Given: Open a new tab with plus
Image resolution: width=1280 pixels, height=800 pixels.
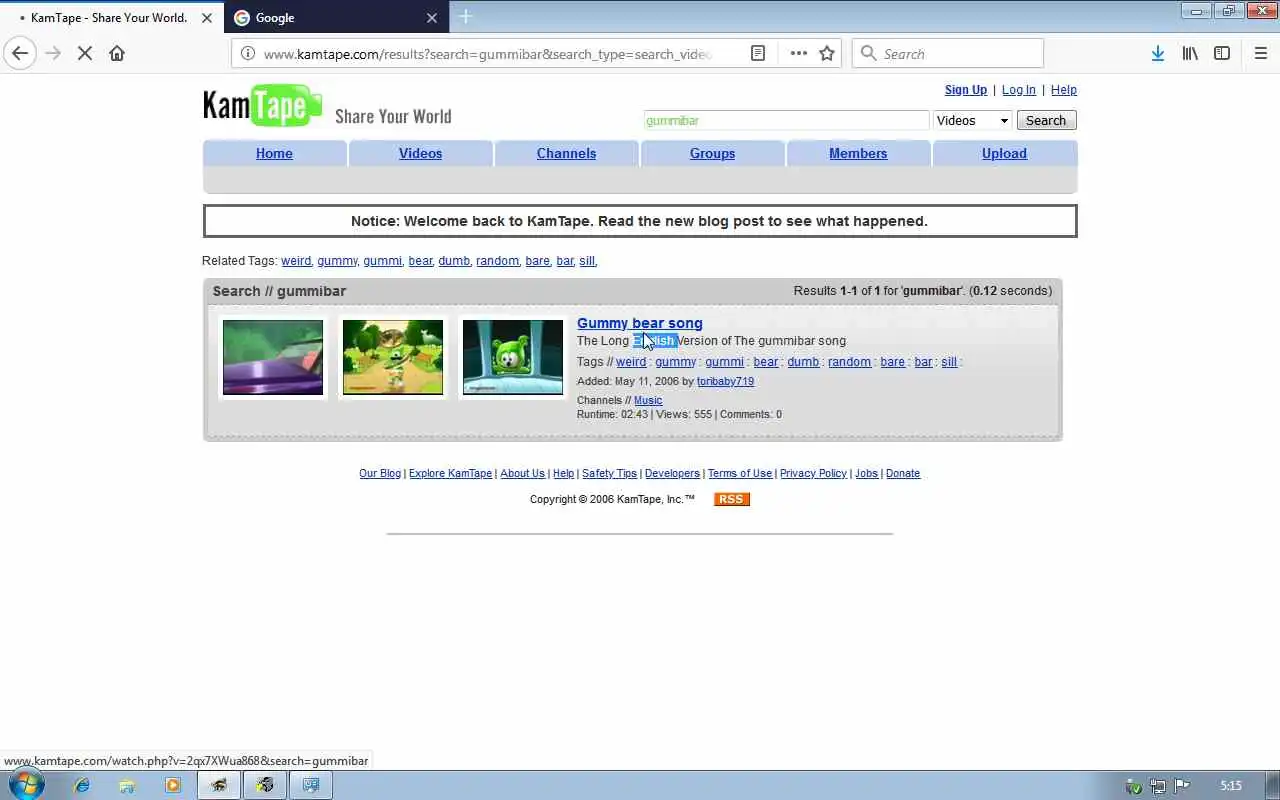Looking at the screenshot, I should click(x=466, y=17).
